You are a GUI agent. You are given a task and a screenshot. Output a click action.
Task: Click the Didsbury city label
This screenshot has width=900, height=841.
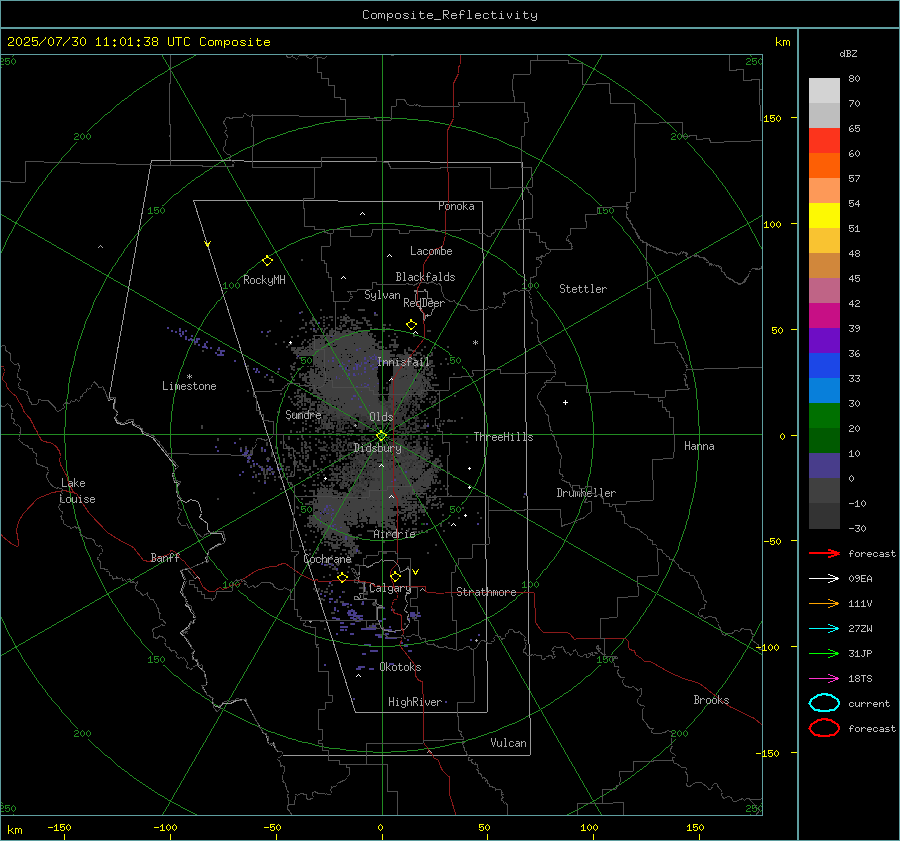pyautogui.click(x=377, y=448)
